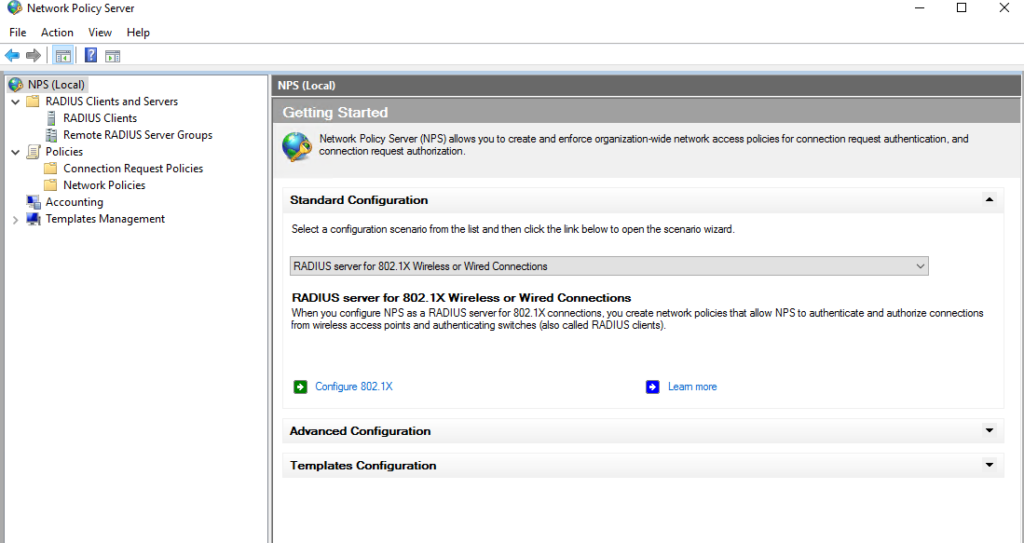Click the RADIUS Clients server icon
Image resolution: width=1024 pixels, height=543 pixels.
pyautogui.click(x=51, y=118)
